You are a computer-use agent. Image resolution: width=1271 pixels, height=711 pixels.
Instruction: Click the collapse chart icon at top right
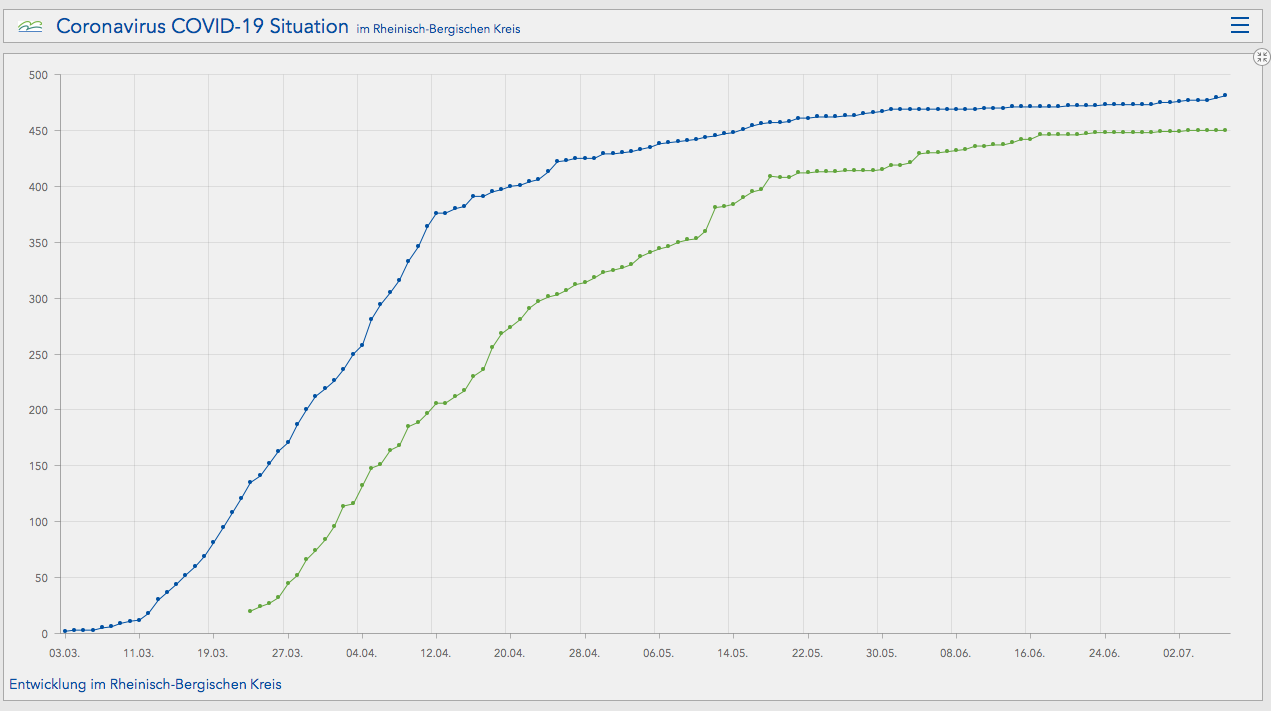(1261, 58)
